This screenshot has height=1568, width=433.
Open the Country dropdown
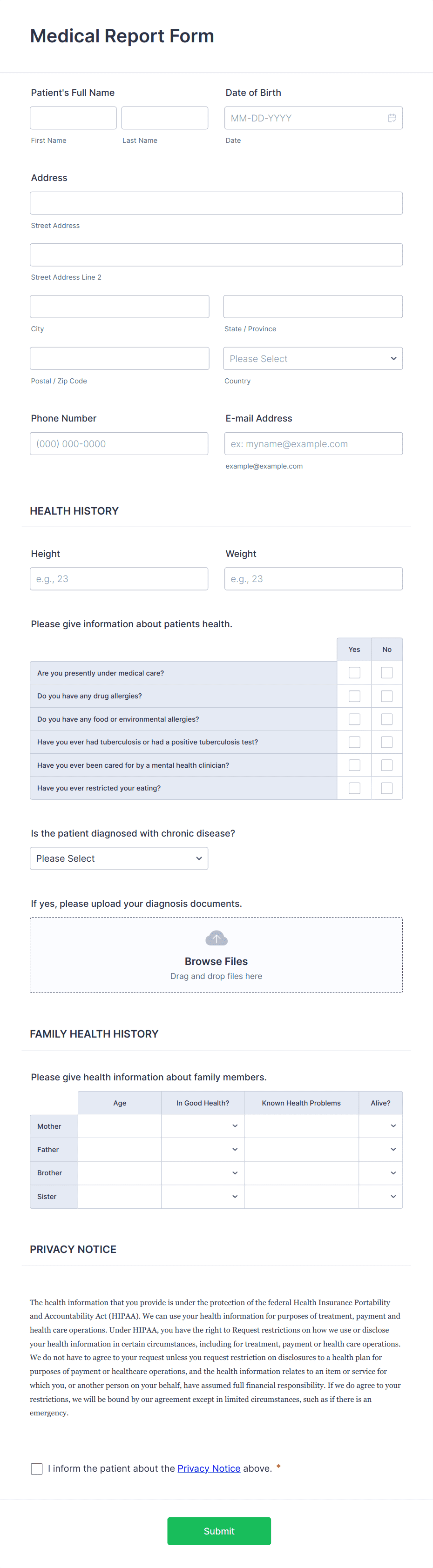pyautogui.click(x=313, y=359)
